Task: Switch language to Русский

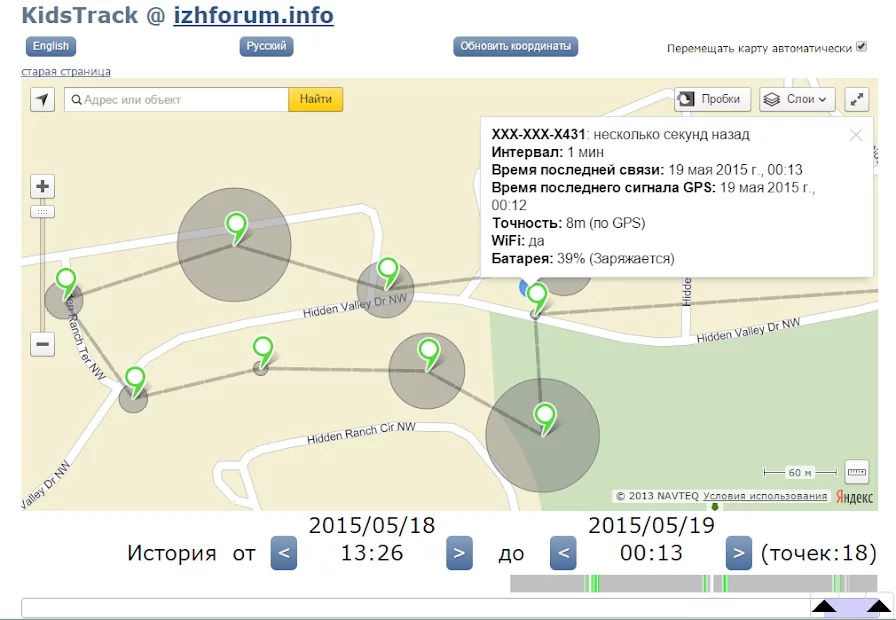Action: pyautogui.click(x=266, y=46)
